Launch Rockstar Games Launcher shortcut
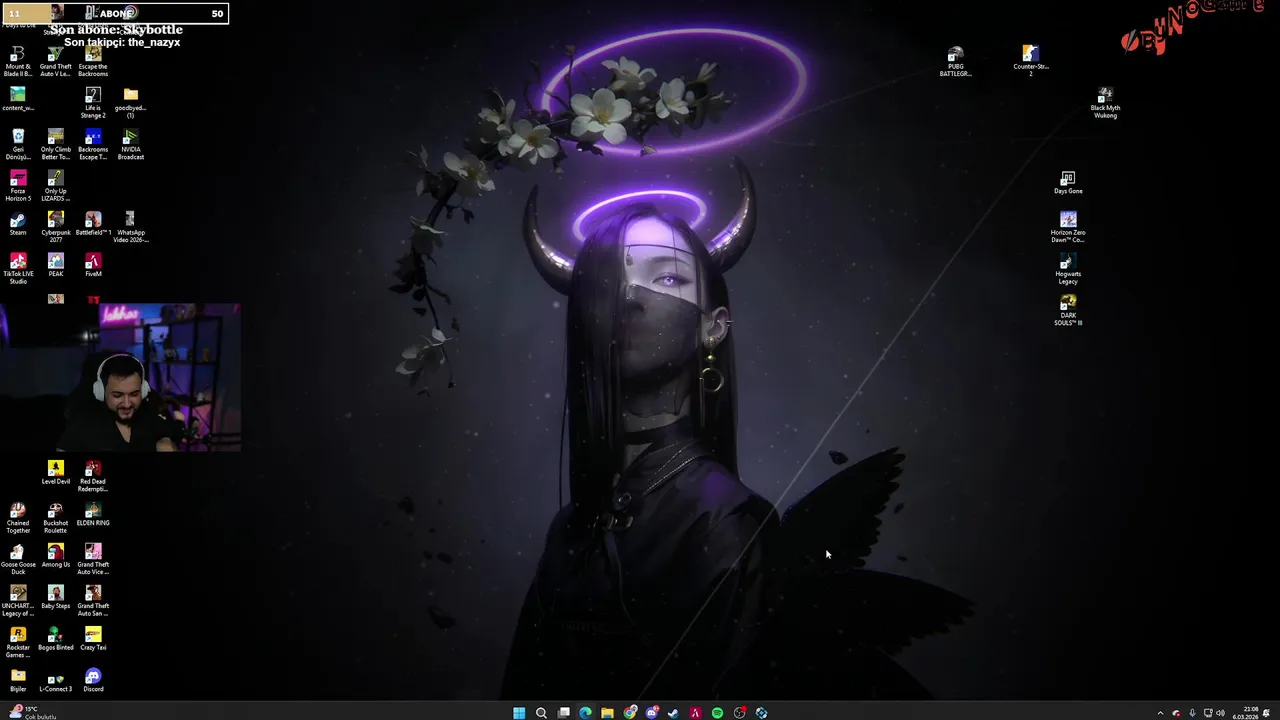The width and height of the screenshot is (1280, 720). 18,643
